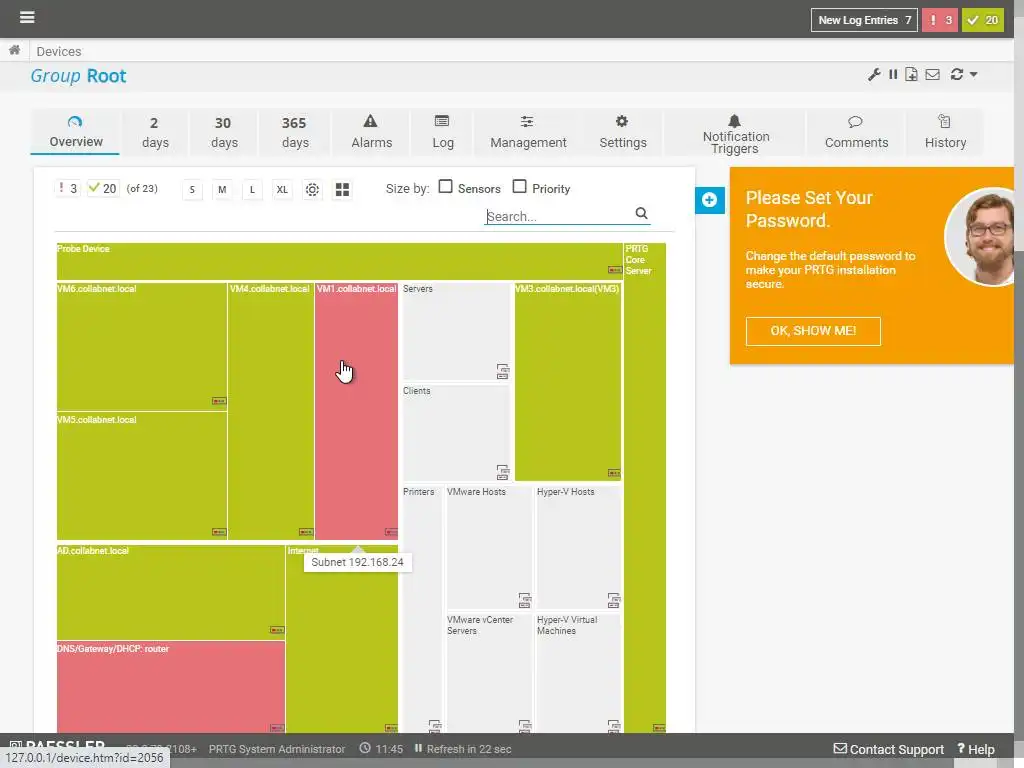The height and width of the screenshot is (768, 1024).
Task: Open the green up sensors counter 20
Action: click(983, 20)
